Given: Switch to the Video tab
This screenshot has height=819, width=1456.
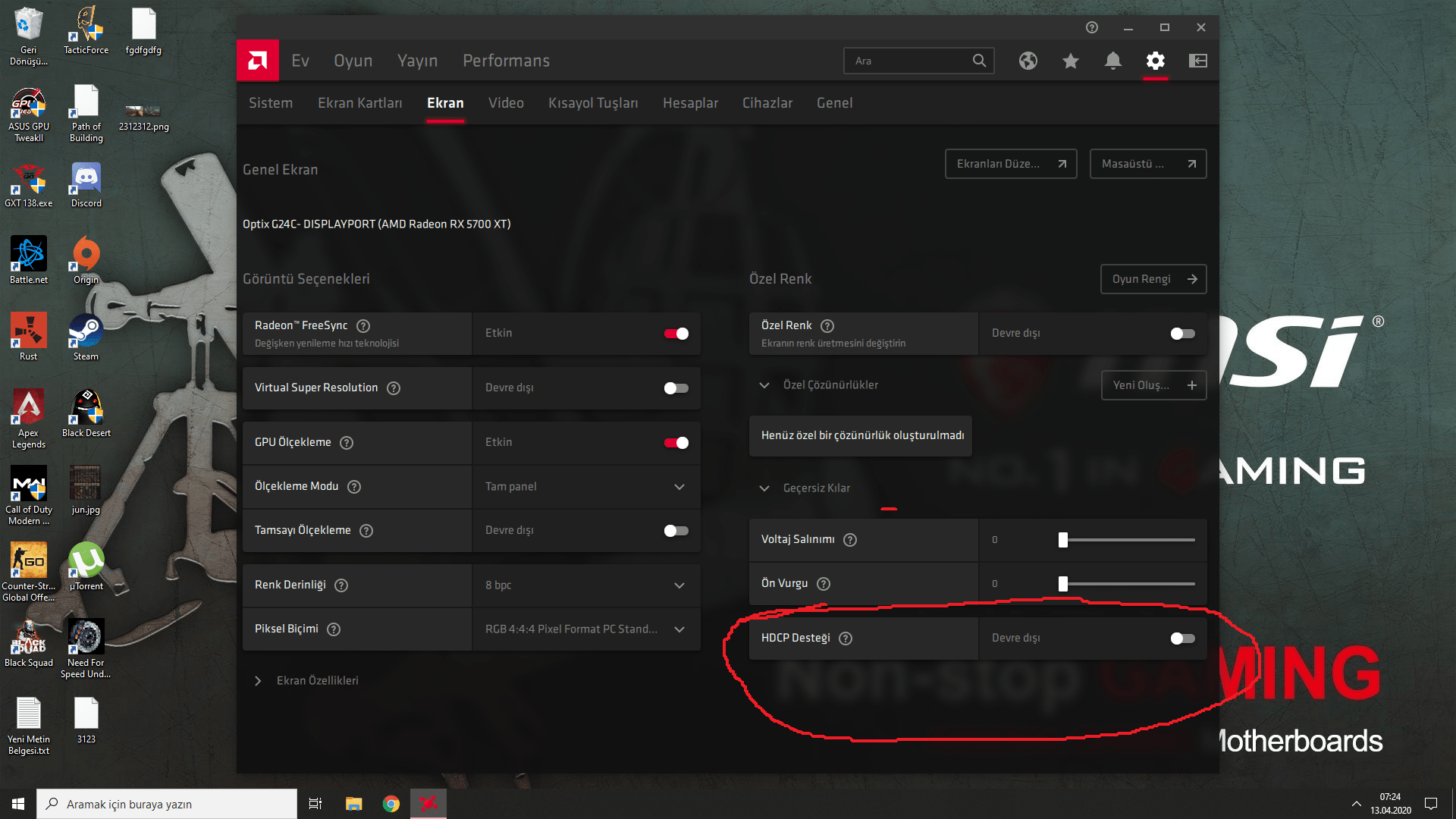Looking at the screenshot, I should click(x=506, y=103).
